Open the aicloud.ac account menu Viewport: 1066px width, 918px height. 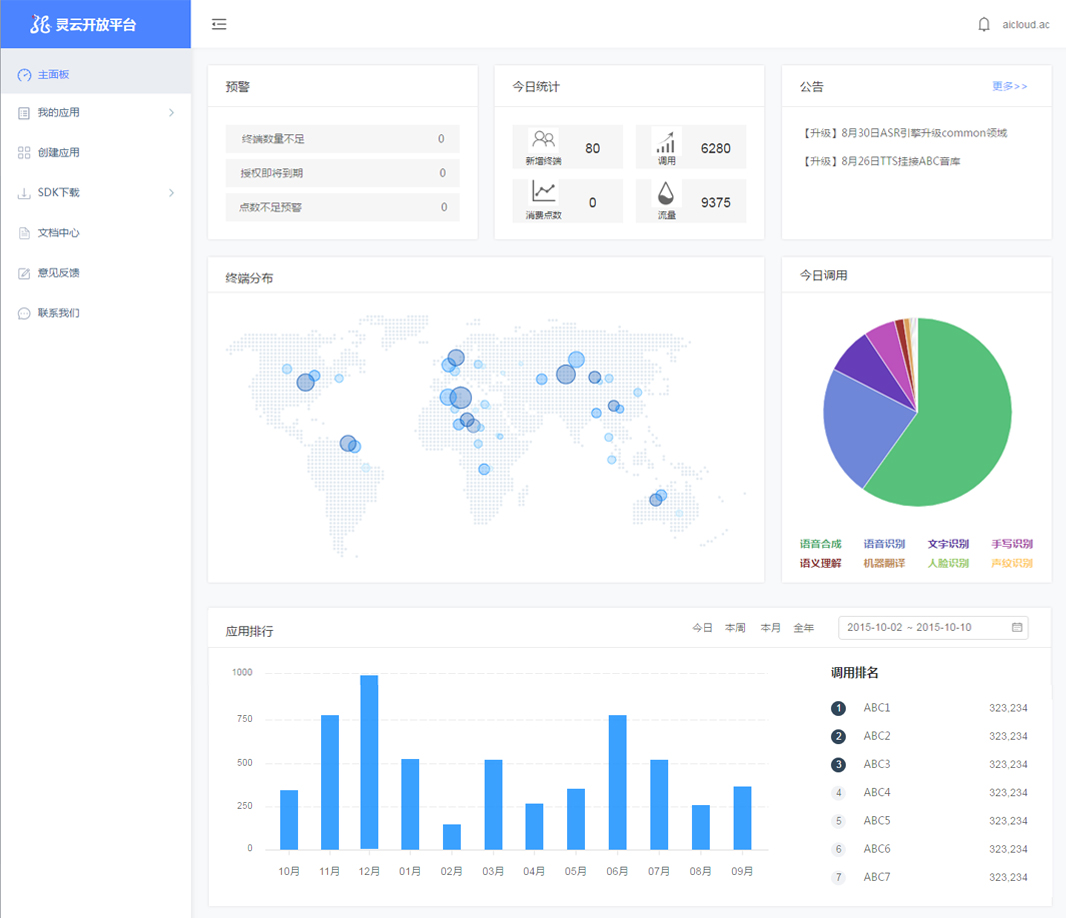point(1025,24)
